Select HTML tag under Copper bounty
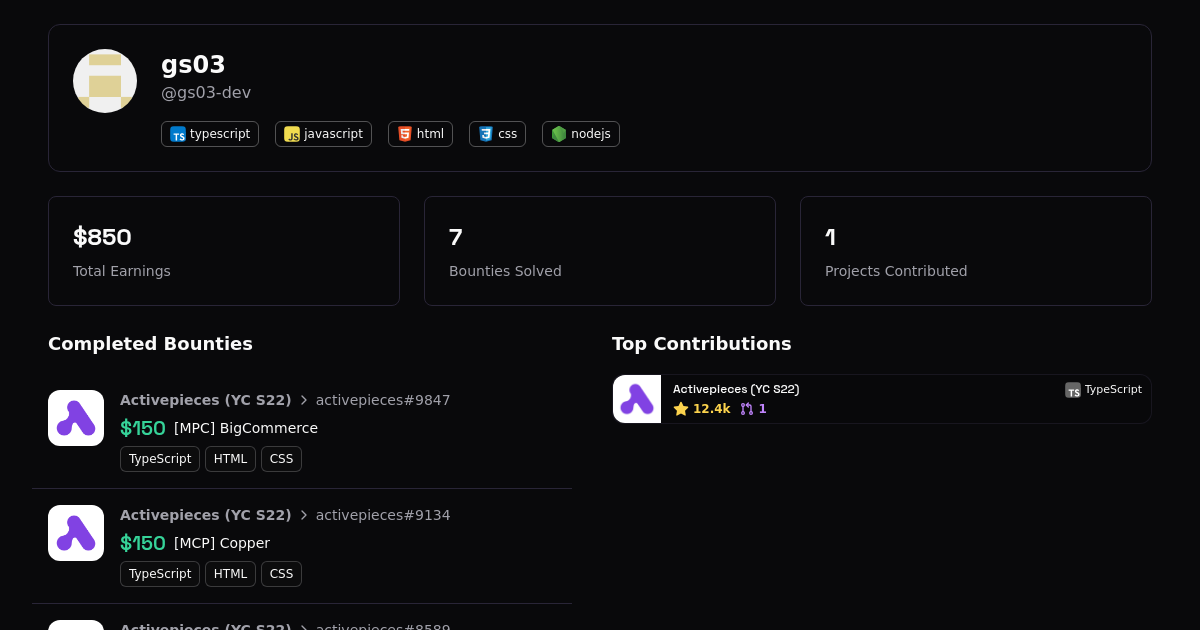Viewport: 1200px width, 630px height. click(230, 574)
